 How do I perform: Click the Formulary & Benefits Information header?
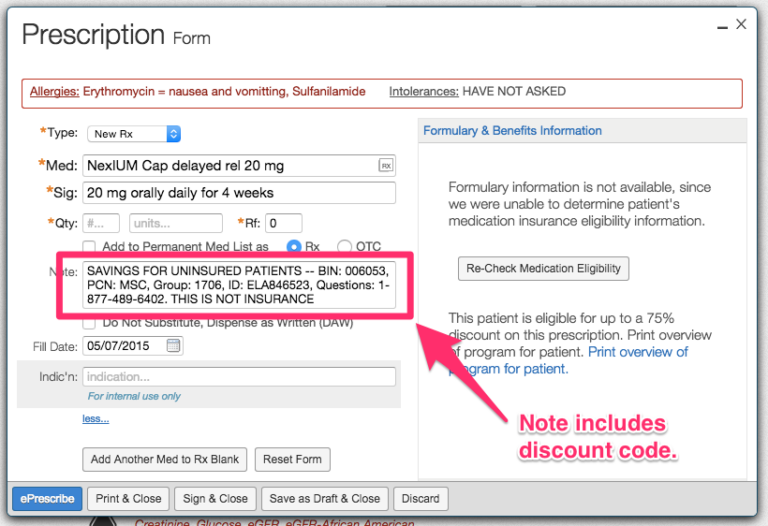(x=512, y=131)
